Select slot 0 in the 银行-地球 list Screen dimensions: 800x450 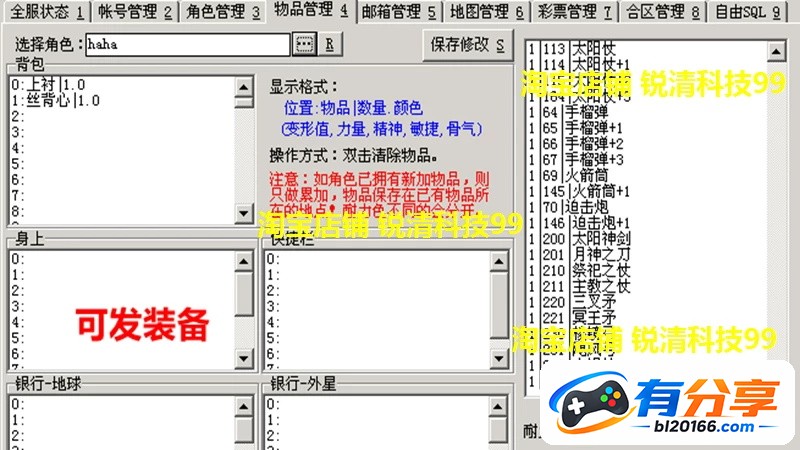coord(122,404)
